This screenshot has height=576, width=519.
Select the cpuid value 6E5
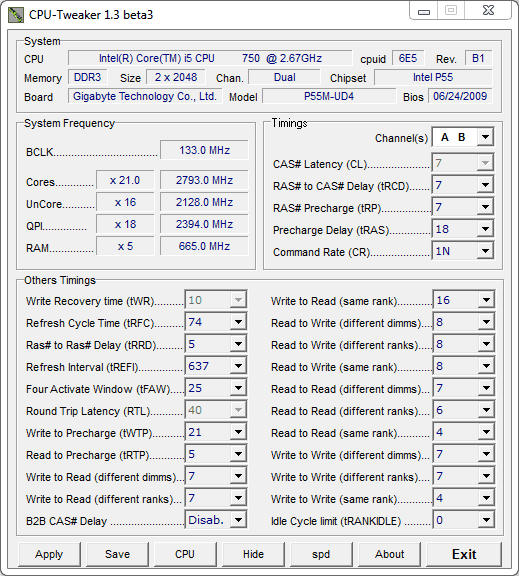(408, 58)
